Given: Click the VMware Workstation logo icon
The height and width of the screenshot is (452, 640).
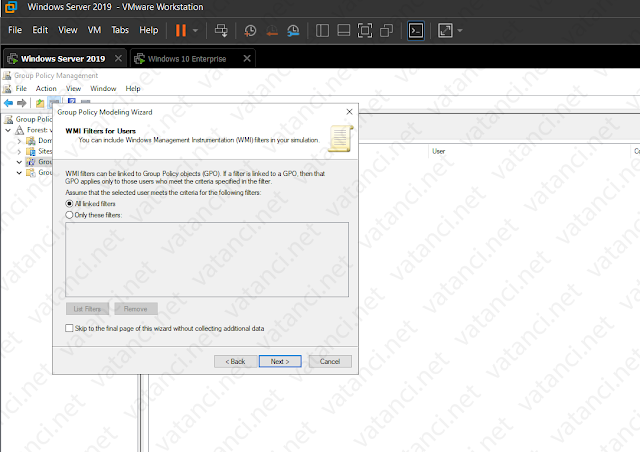Looking at the screenshot, I should click(x=11, y=7).
